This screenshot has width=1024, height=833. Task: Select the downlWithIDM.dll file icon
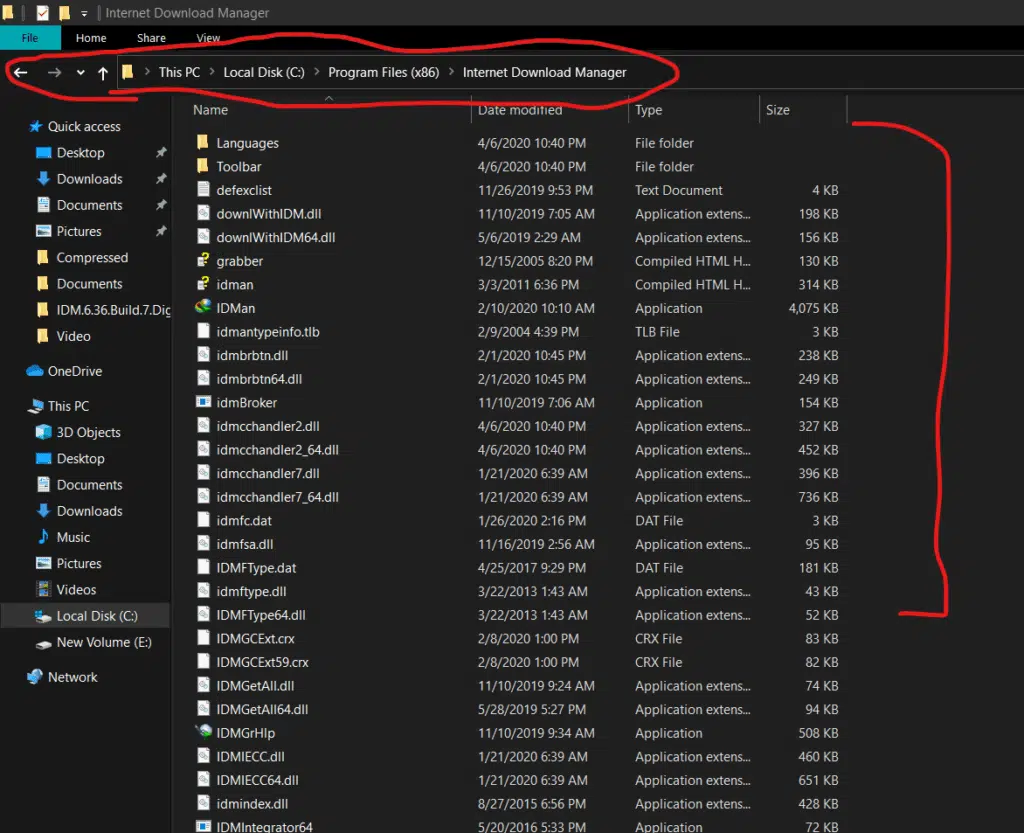point(203,213)
